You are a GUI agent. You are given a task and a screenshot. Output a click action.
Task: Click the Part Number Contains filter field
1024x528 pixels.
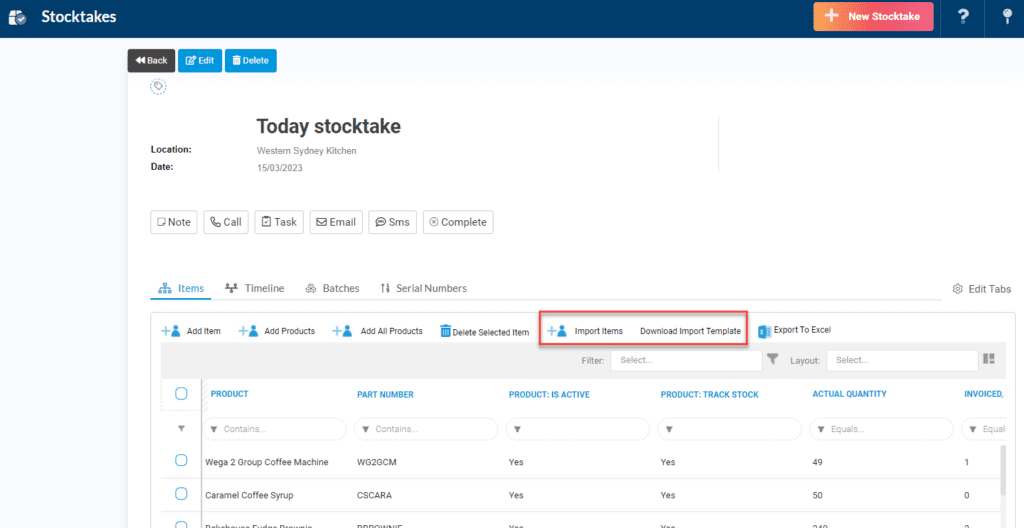tap(426, 429)
